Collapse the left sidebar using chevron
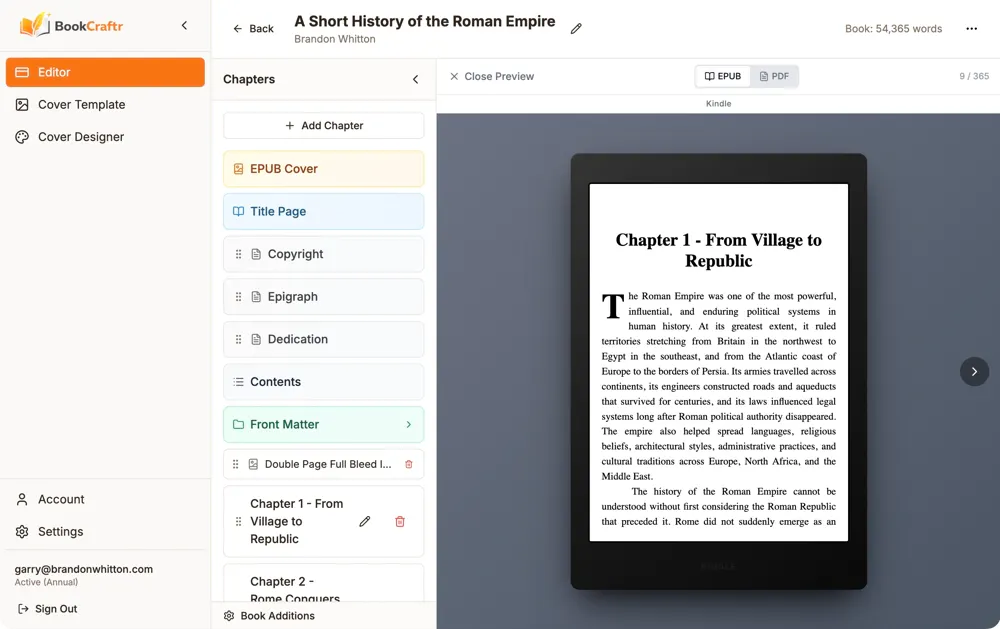Image resolution: width=1000 pixels, height=629 pixels. (x=184, y=26)
